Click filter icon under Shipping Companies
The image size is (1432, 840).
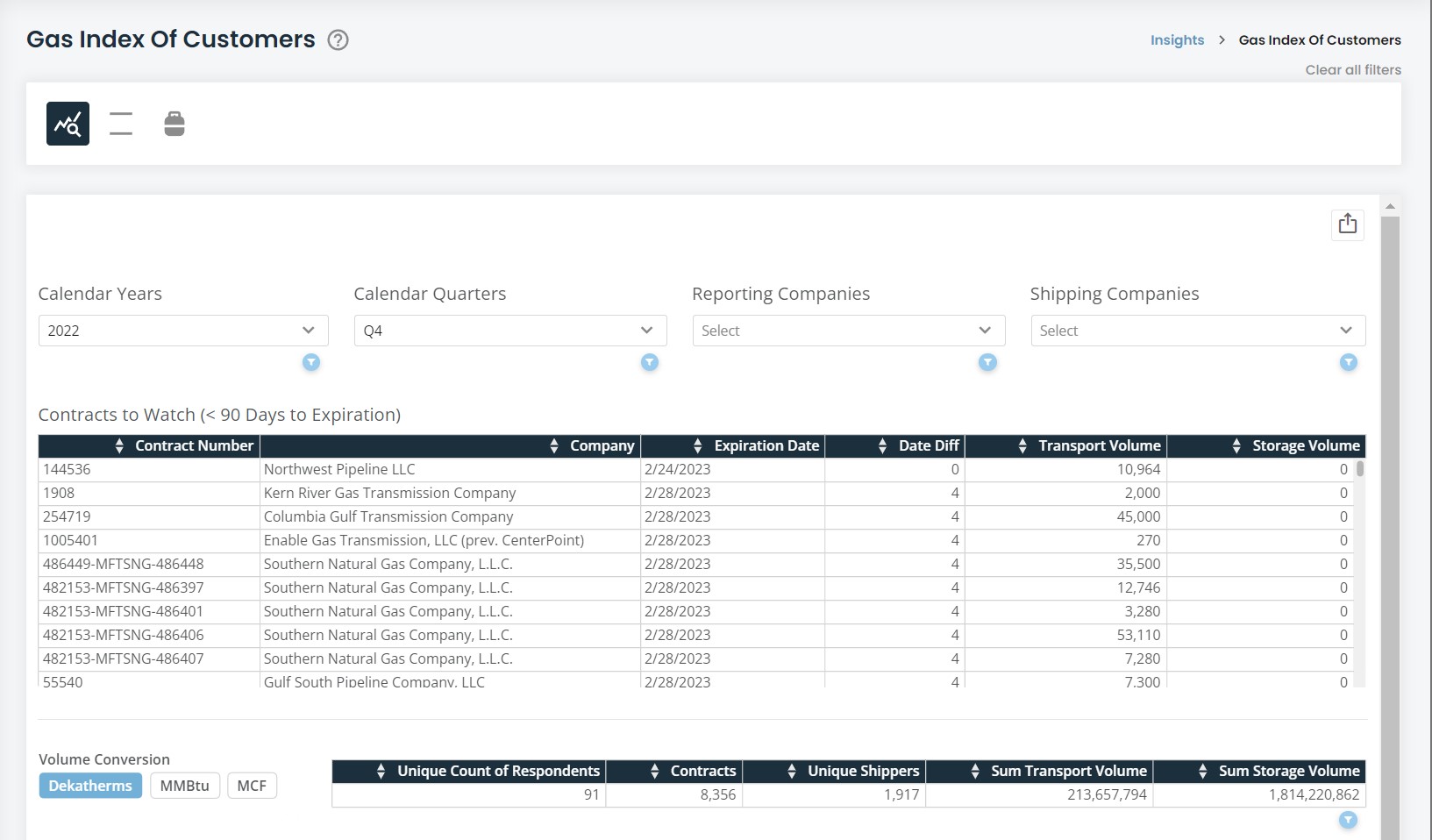1349,362
